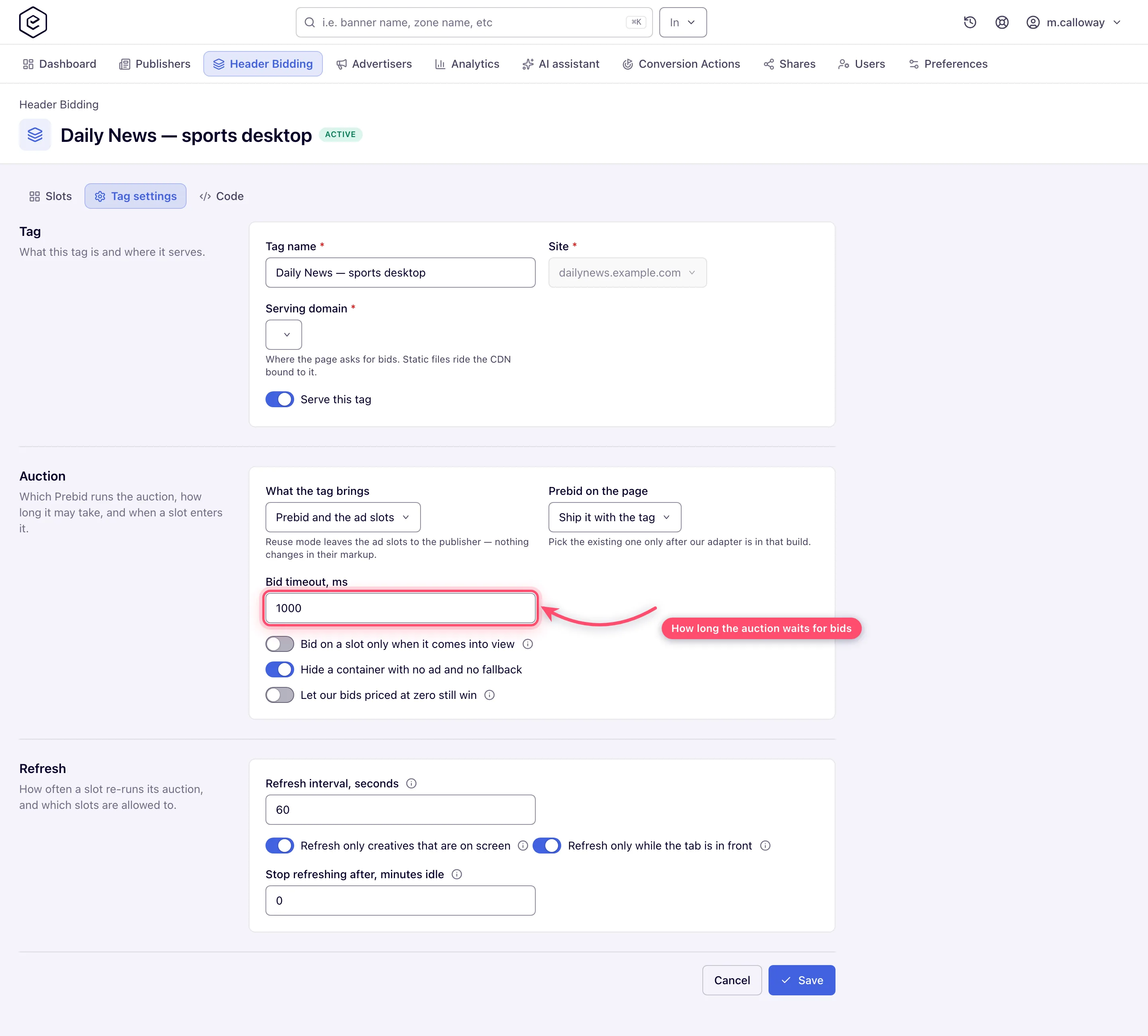Toggle Refresh only creatives that are on screen
The height and width of the screenshot is (1036, 1148).
pyautogui.click(x=279, y=846)
